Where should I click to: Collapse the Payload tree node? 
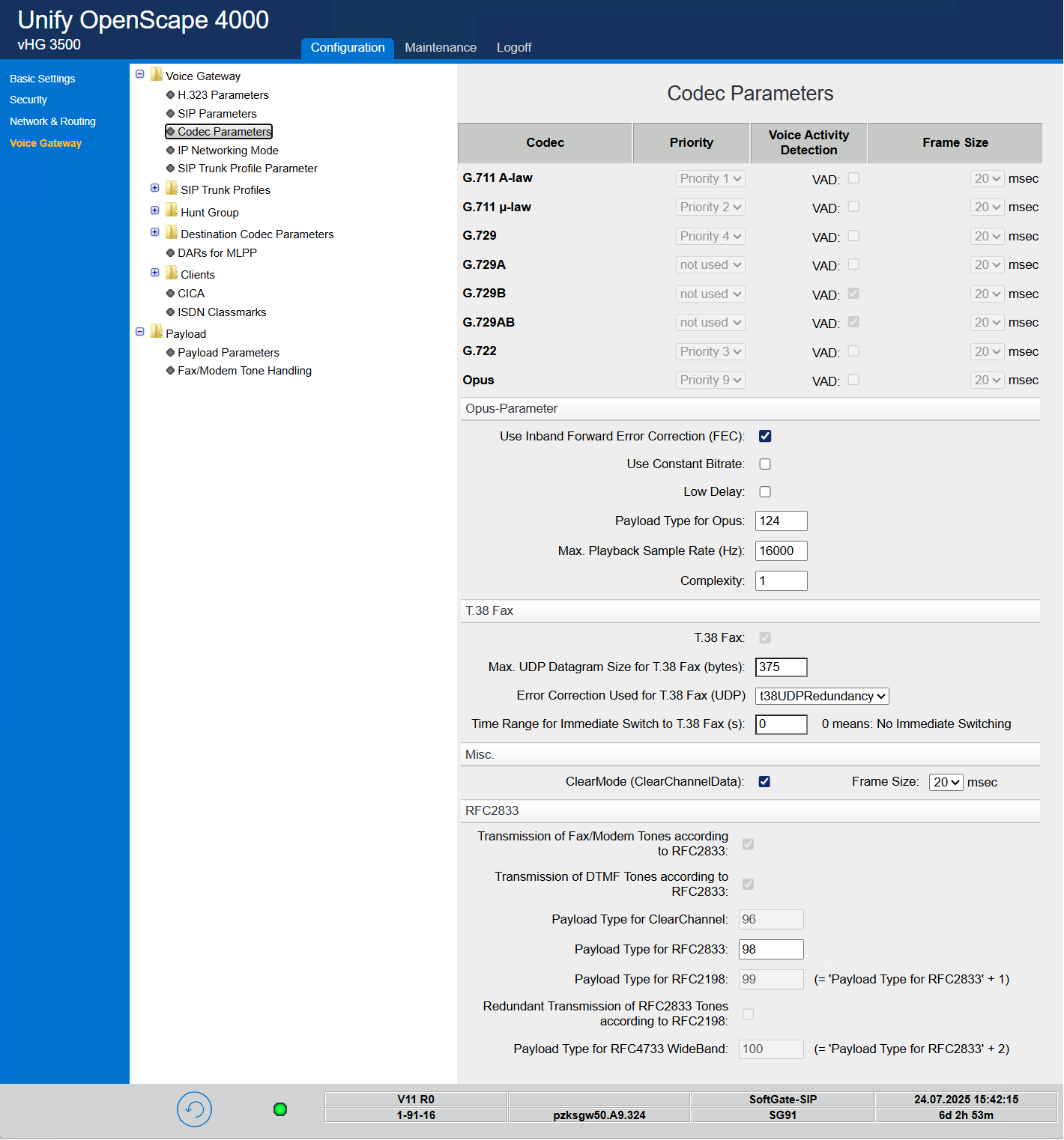(x=140, y=331)
